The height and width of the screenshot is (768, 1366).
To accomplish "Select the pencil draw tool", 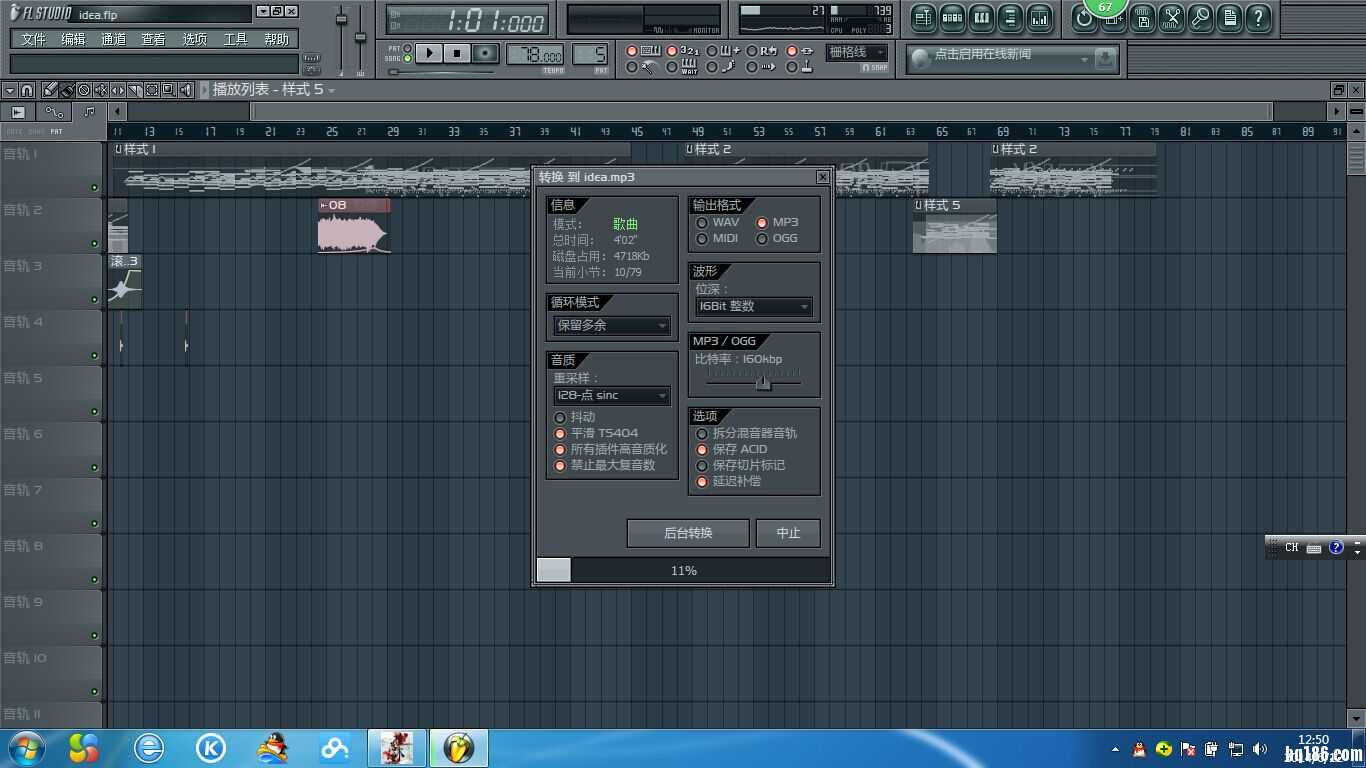I will (x=49, y=90).
